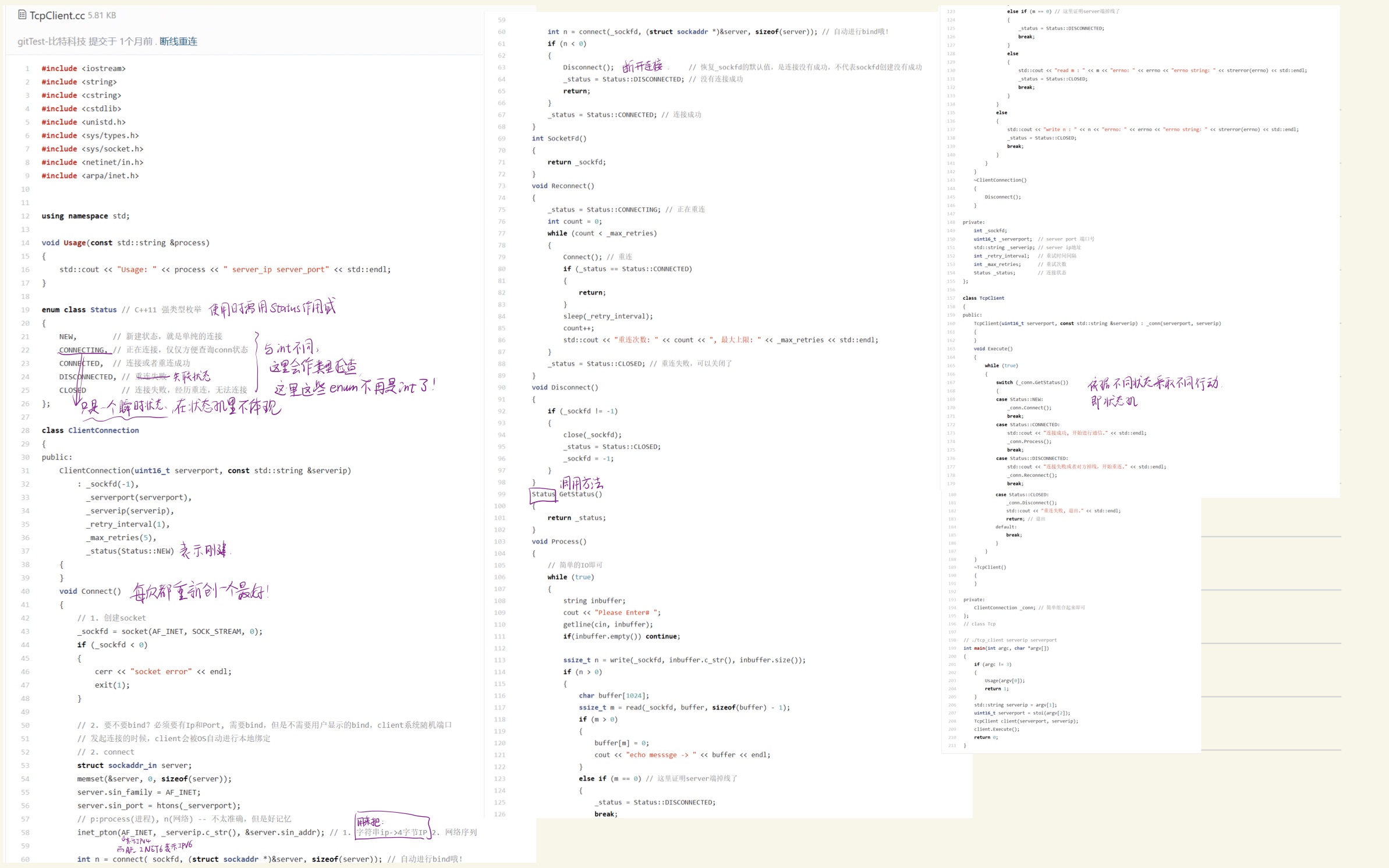
Task: Click the file icon beside TcpClient.cc
Action: pos(22,15)
